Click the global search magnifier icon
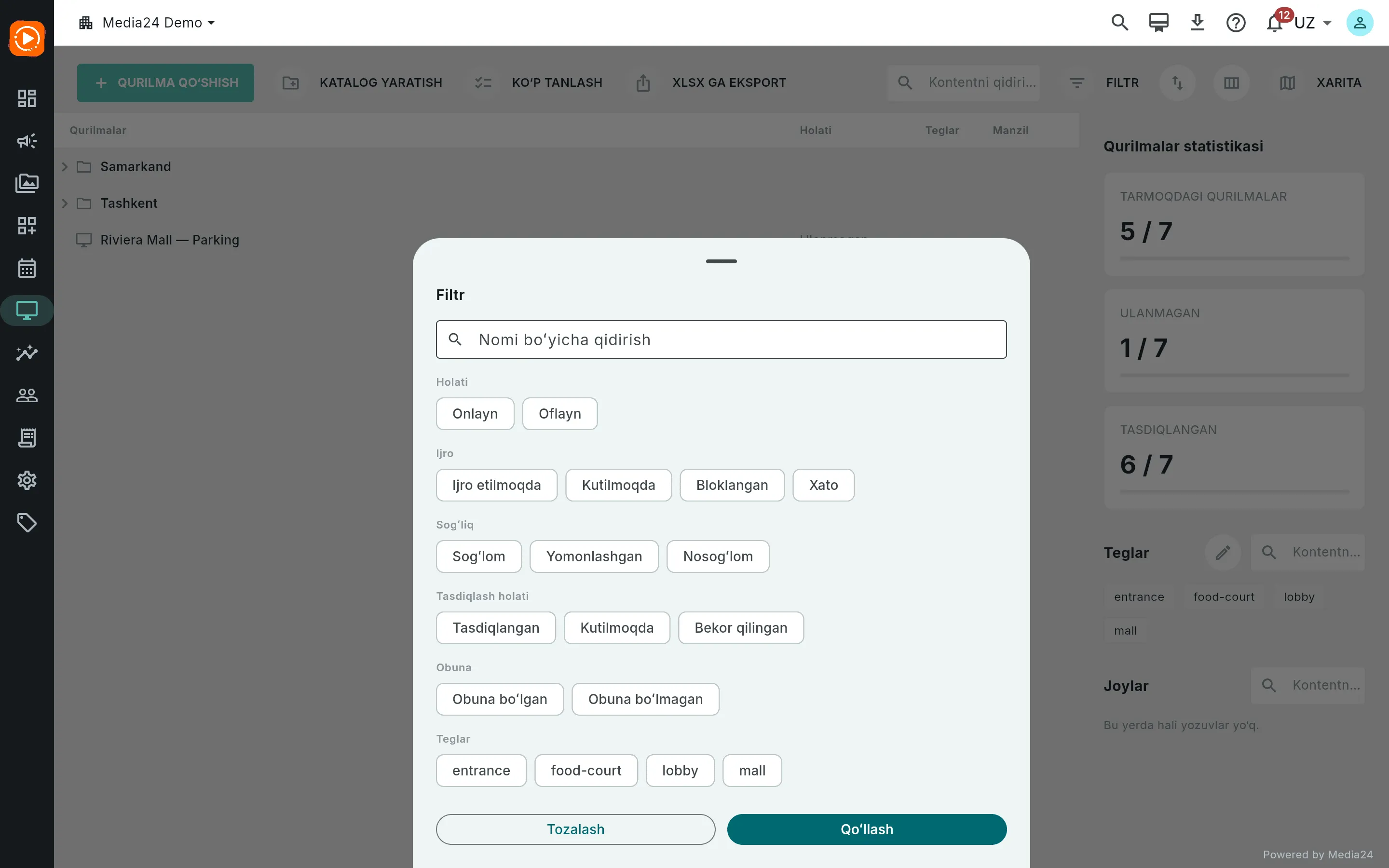The height and width of the screenshot is (868, 1389). tap(1120, 23)
